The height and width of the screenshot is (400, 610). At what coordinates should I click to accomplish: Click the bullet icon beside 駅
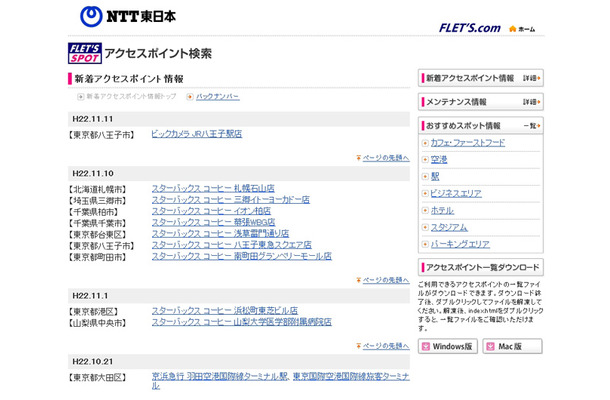click(x=425, y=177)
